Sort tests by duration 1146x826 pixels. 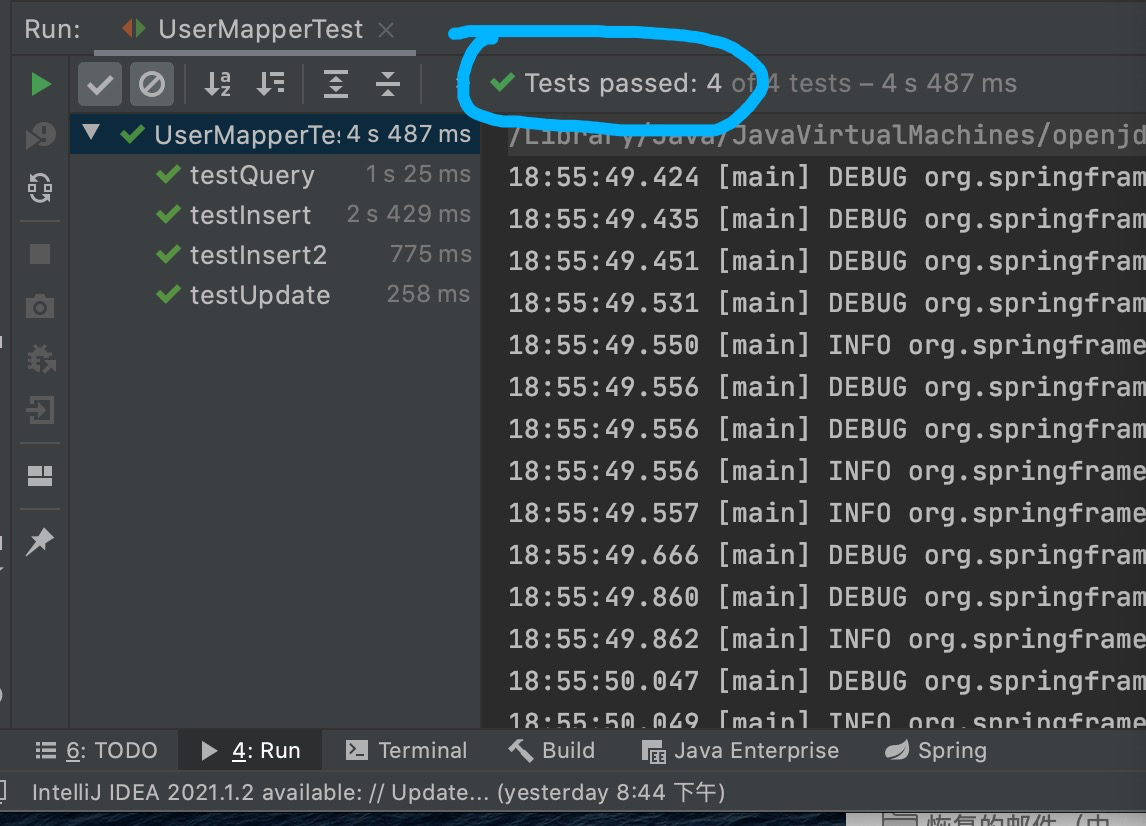(x=270, y=84)
